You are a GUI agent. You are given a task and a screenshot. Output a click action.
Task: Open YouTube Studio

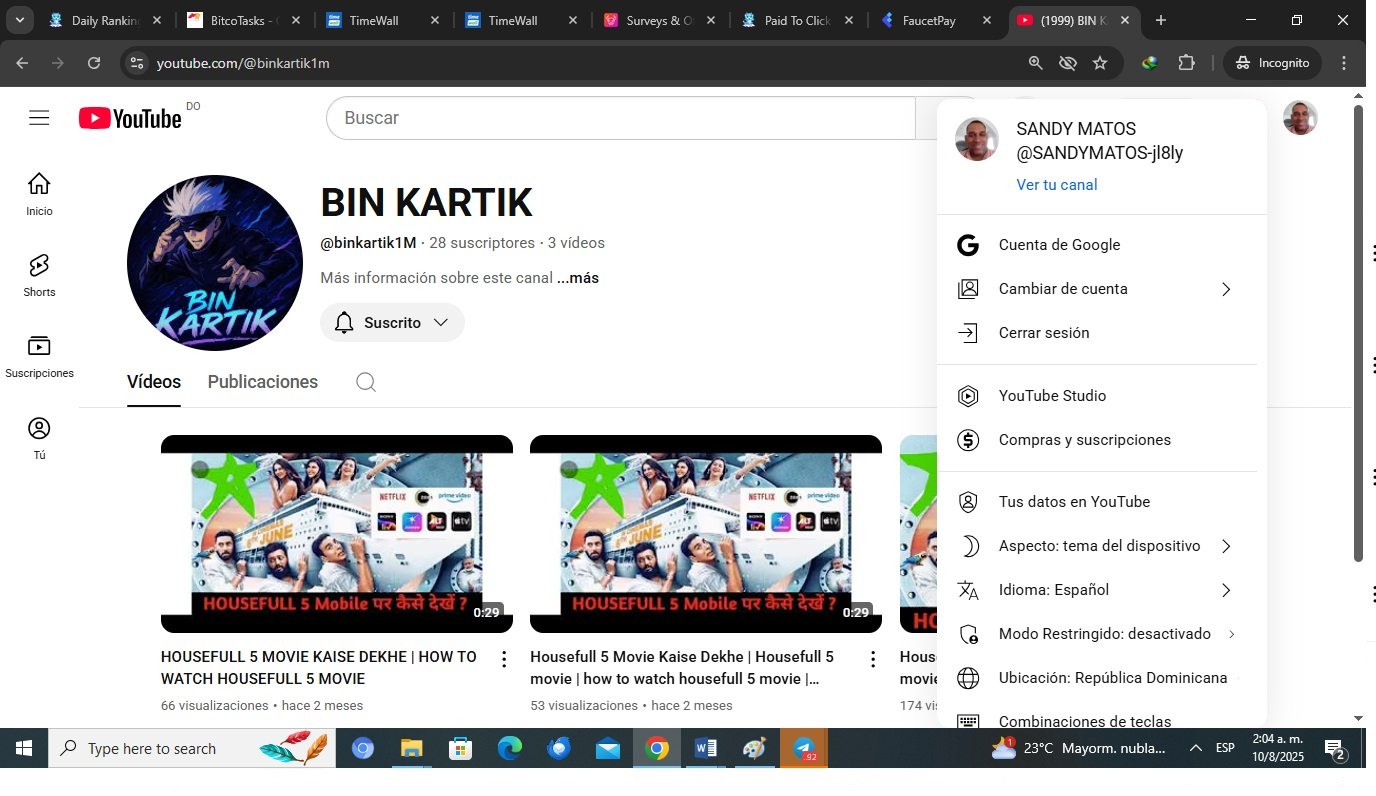(x=1102, y=396)
